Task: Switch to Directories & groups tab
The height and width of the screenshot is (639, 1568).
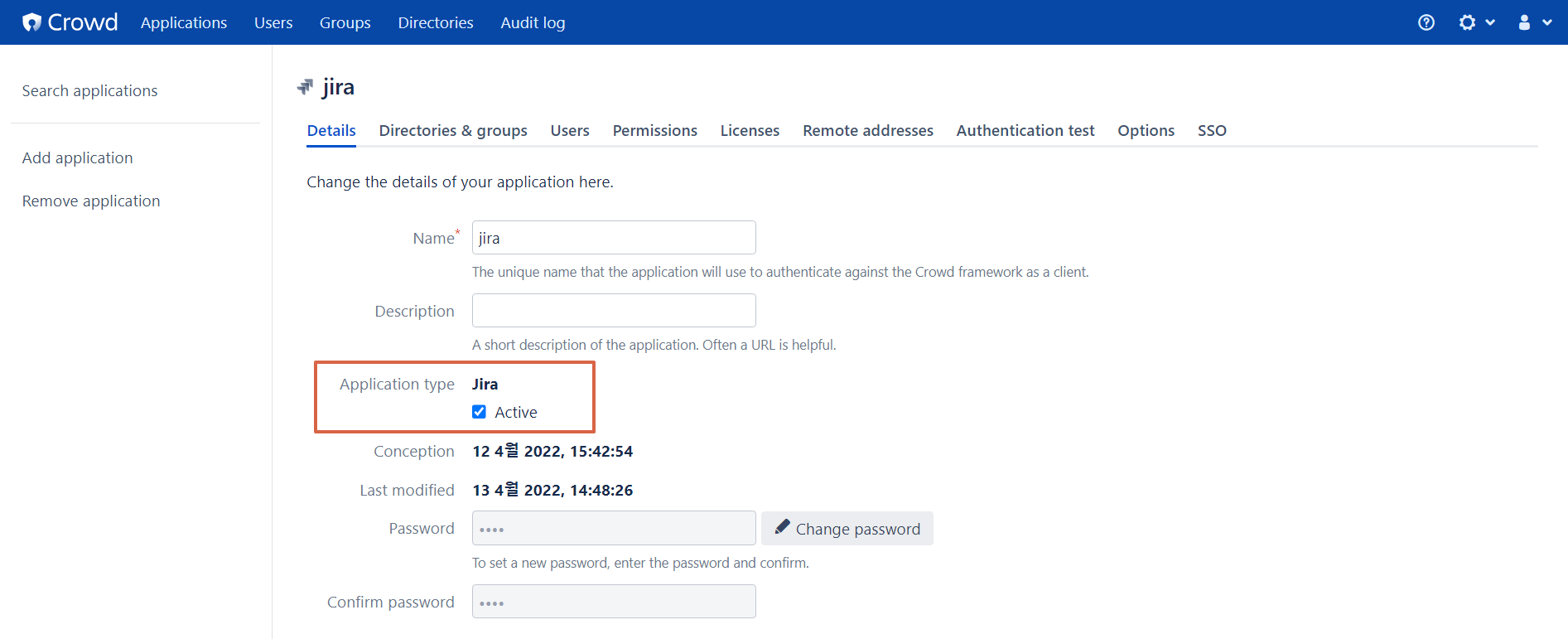Action: (453, 130)
